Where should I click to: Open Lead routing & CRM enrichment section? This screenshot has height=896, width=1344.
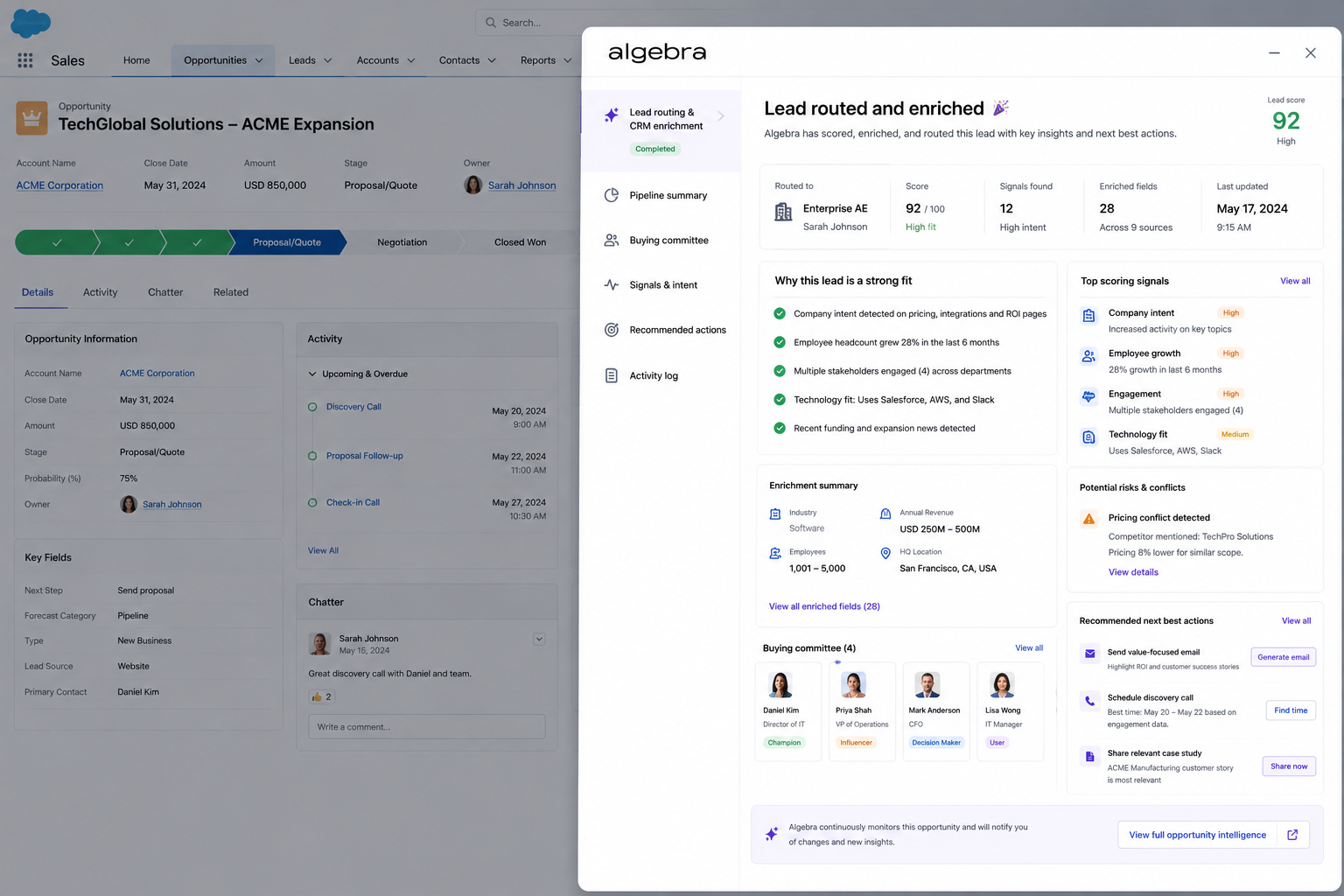(661, 130)
